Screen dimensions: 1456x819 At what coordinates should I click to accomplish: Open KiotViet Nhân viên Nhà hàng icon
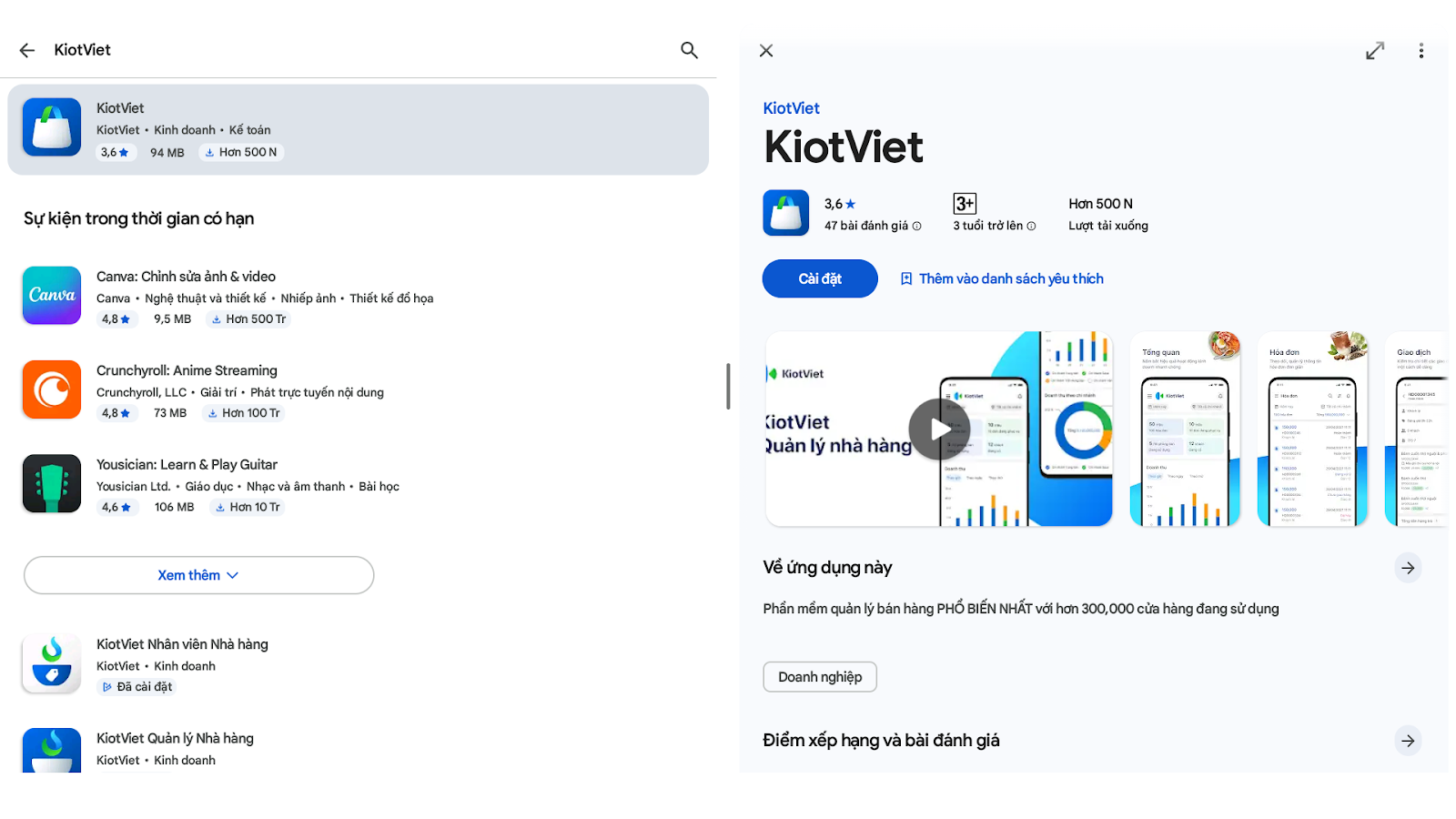pos(52,663)
